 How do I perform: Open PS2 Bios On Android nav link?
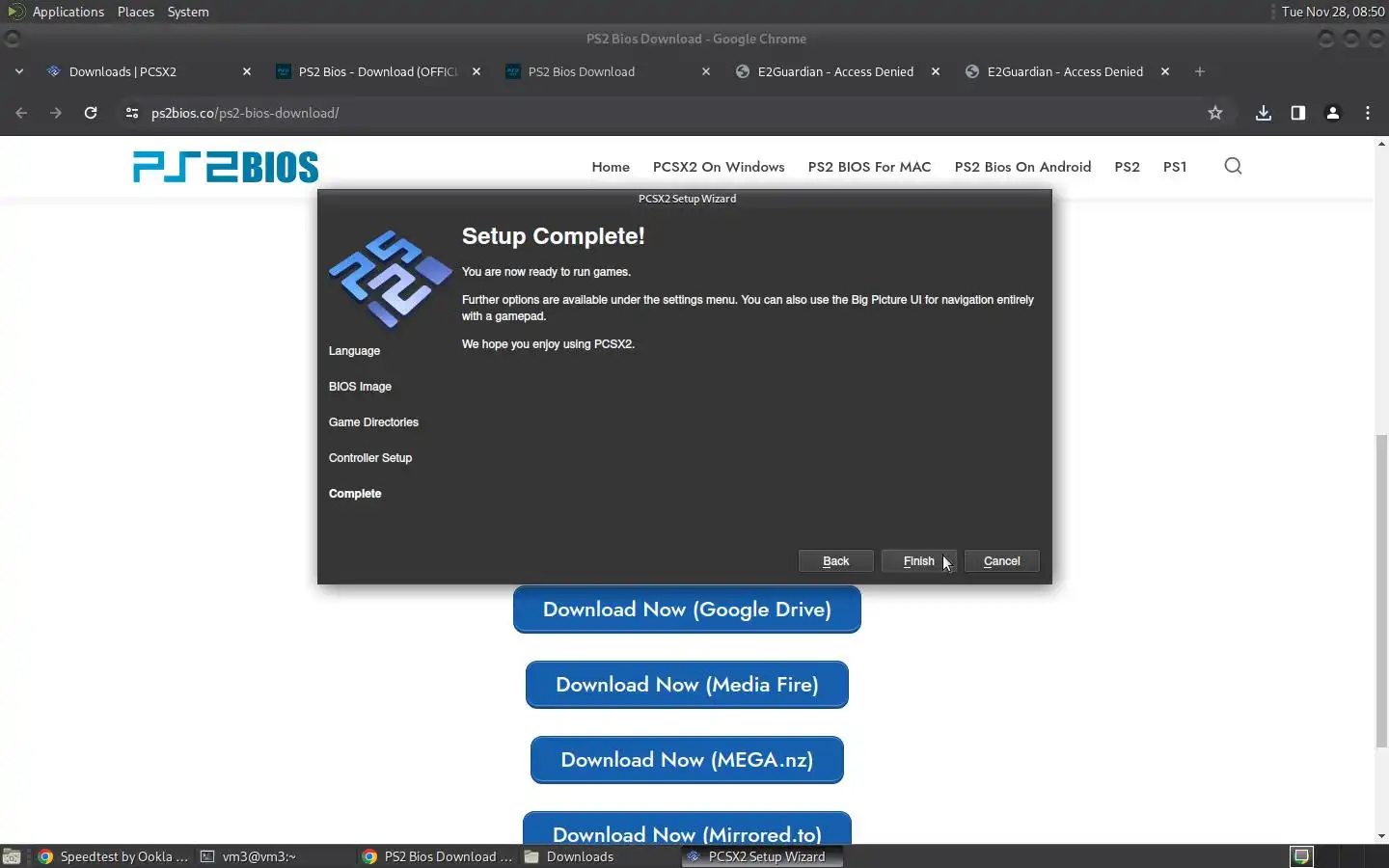click(1022, 167)
